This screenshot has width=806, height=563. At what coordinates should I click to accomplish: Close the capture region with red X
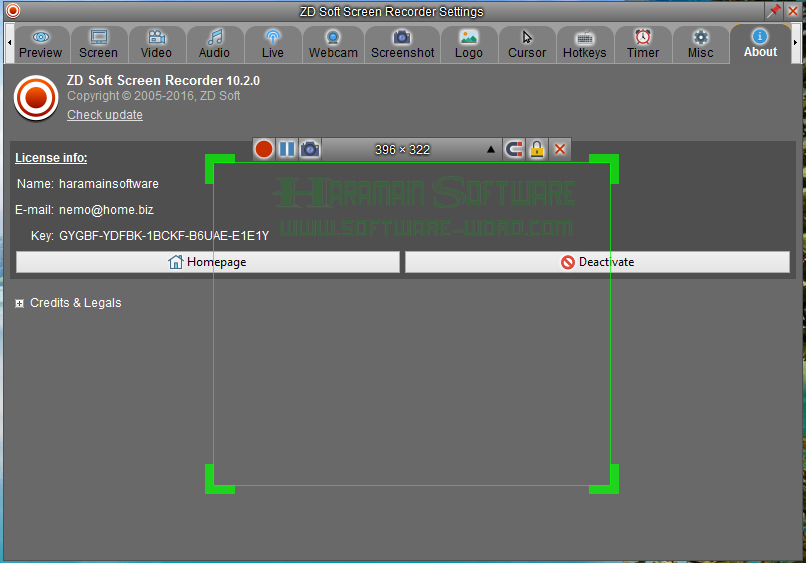[x=560, y=149]
